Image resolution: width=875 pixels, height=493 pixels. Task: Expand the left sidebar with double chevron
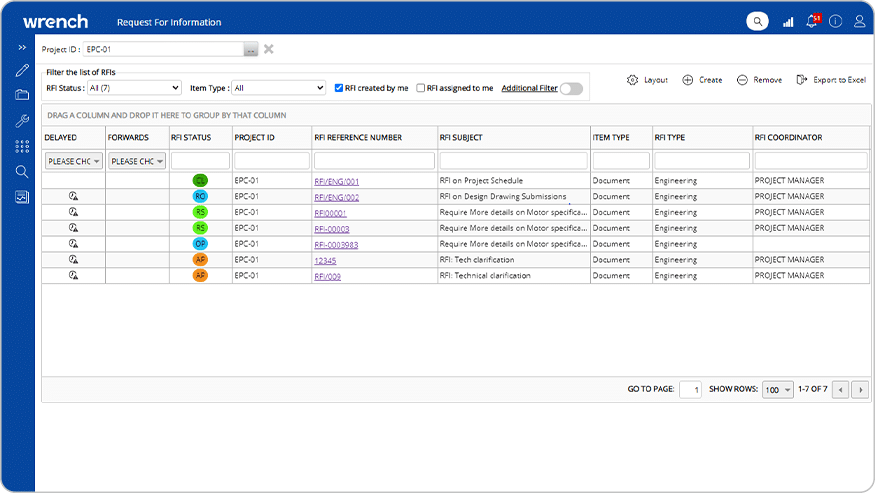[x=22, y=47]
